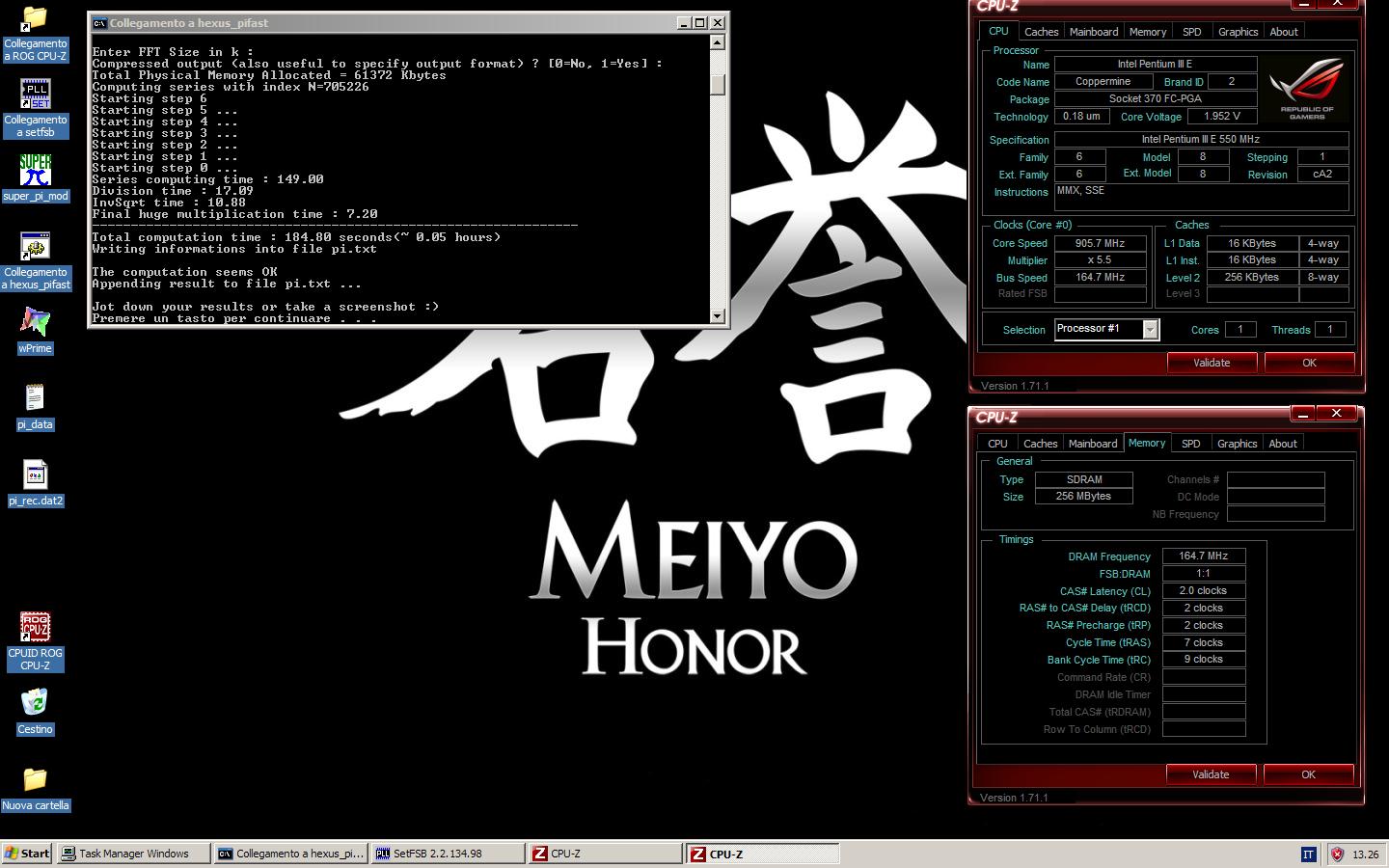Open the pi_data text file icon
The image size is (1389, 868).
35,398
